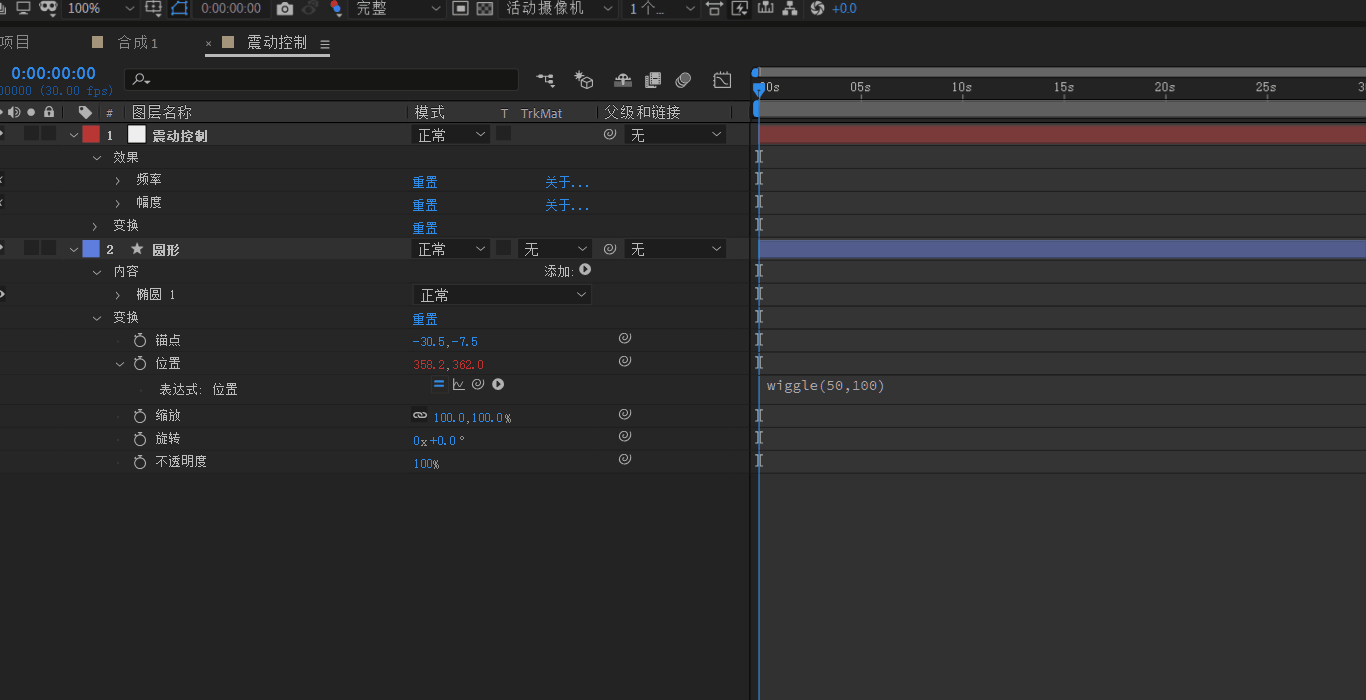Click the show channel color icon
This screenshot has width=1366, height=700.
[x=336, y=8]
